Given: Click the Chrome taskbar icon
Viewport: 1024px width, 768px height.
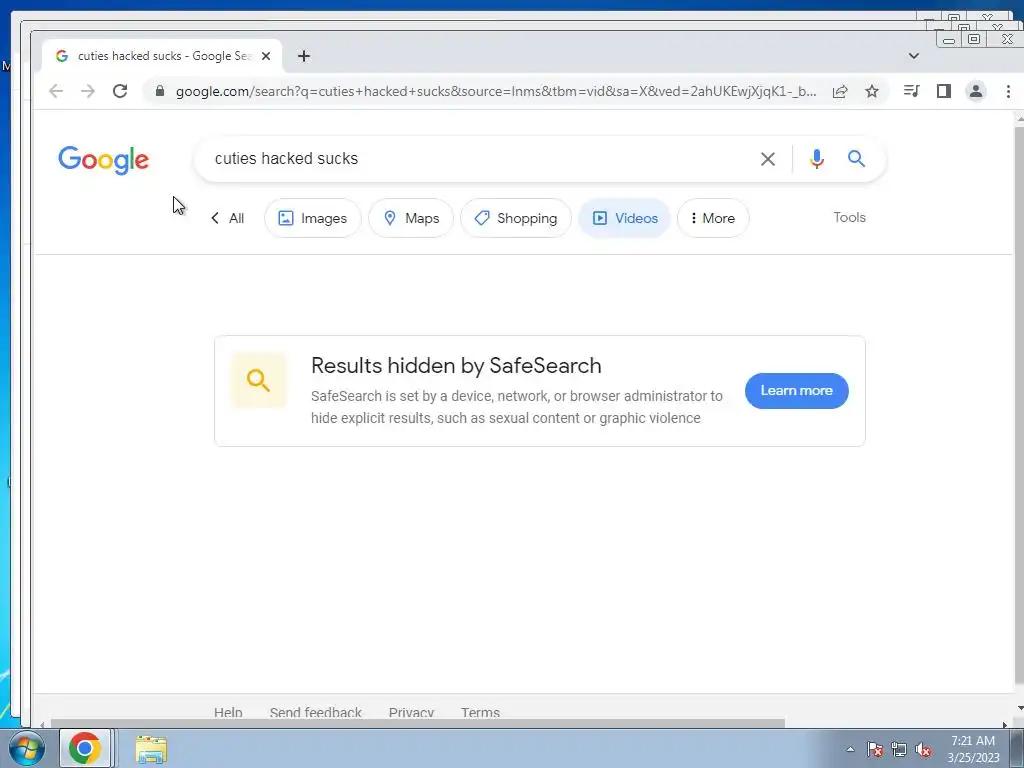Looking at the screenshot, I should pyautogui.click(x=85, y=748).
